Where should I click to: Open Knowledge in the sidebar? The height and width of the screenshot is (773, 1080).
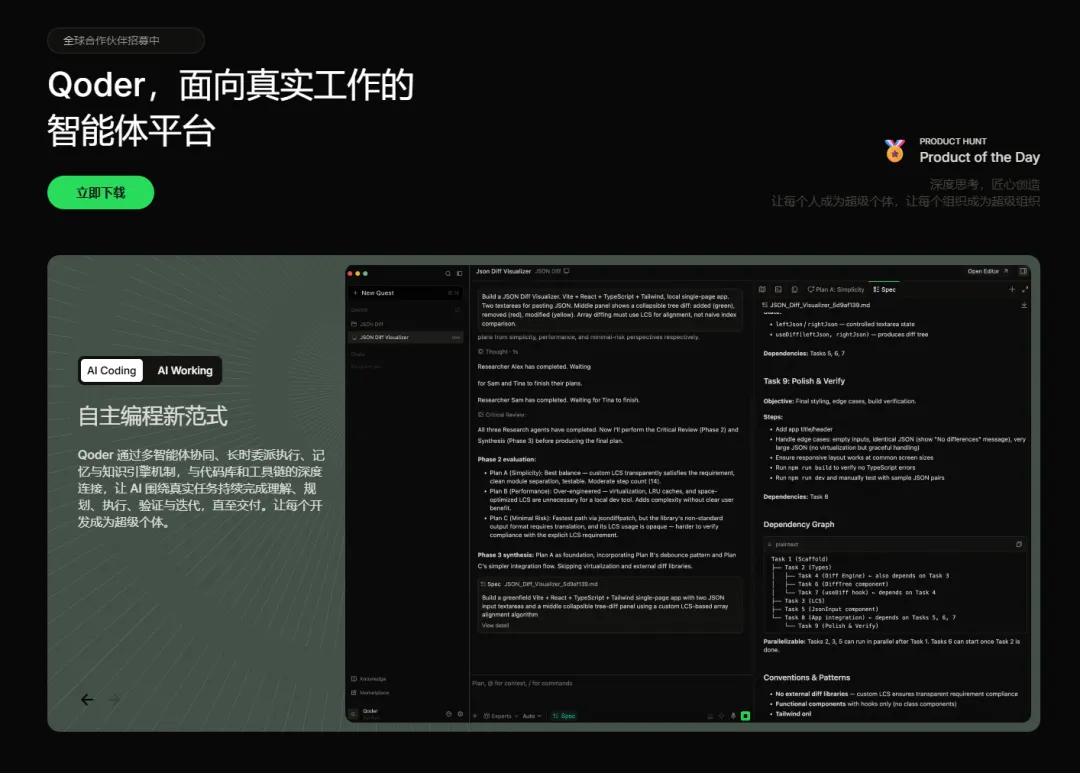369,679
